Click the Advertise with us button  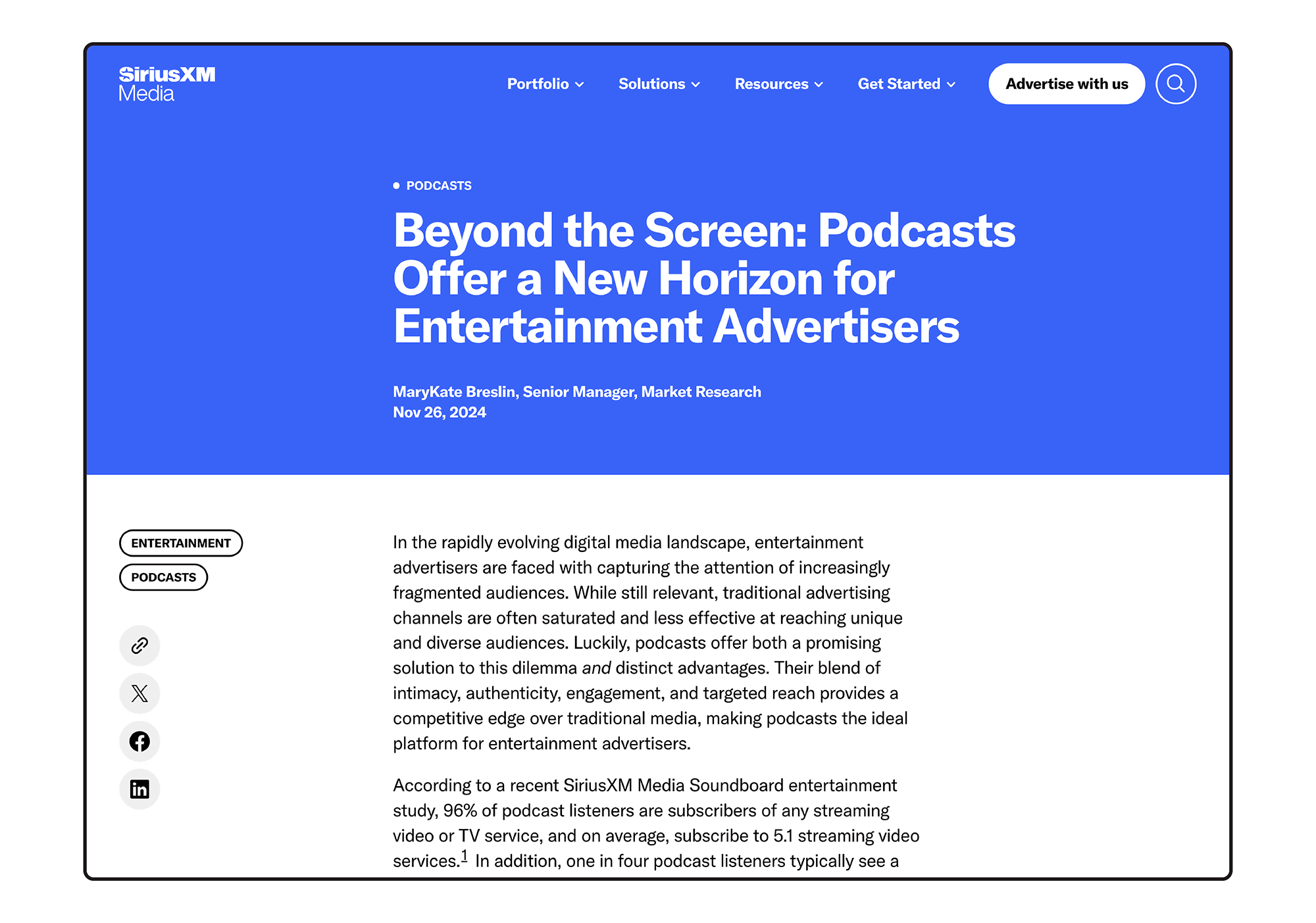click(x=1067, y=84)
